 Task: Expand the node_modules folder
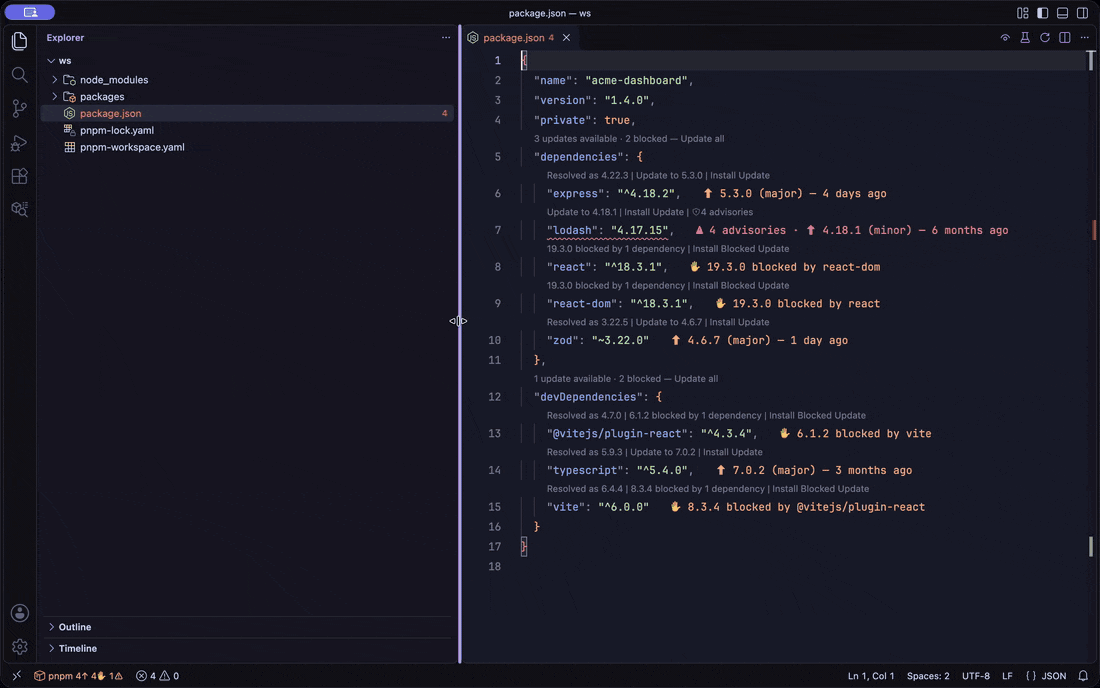tap(55, 80)
